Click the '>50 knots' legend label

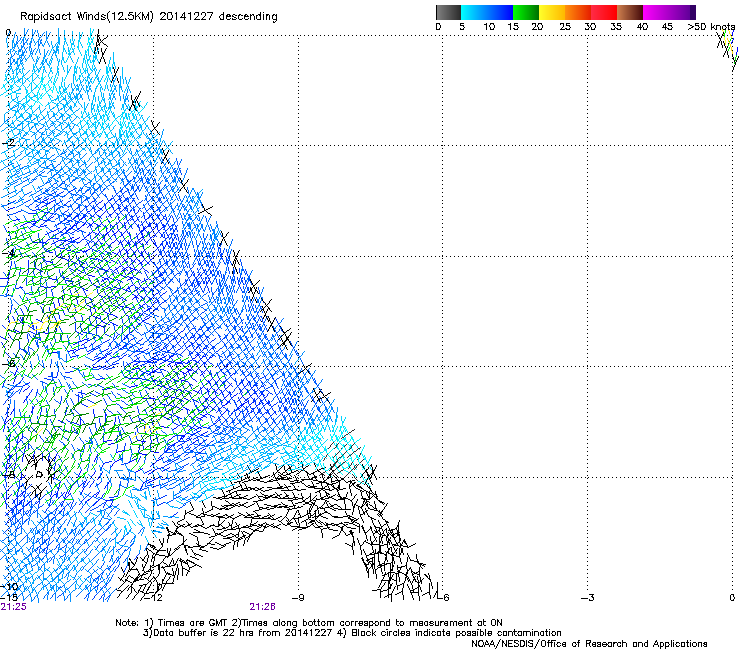[x=711, y=27]
